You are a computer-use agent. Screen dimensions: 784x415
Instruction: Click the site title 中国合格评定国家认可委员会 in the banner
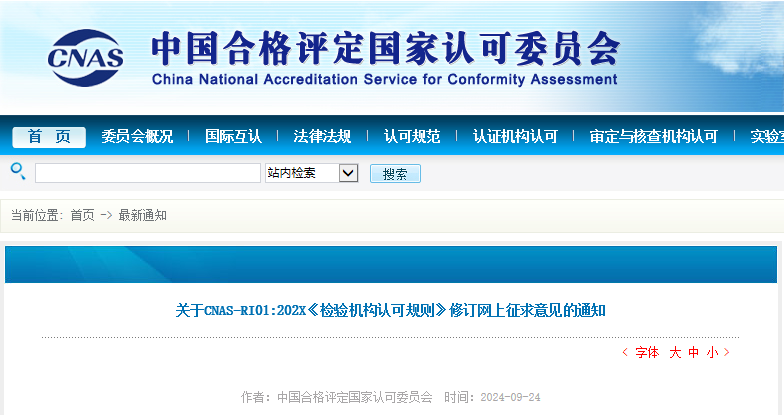coord(386,48)
